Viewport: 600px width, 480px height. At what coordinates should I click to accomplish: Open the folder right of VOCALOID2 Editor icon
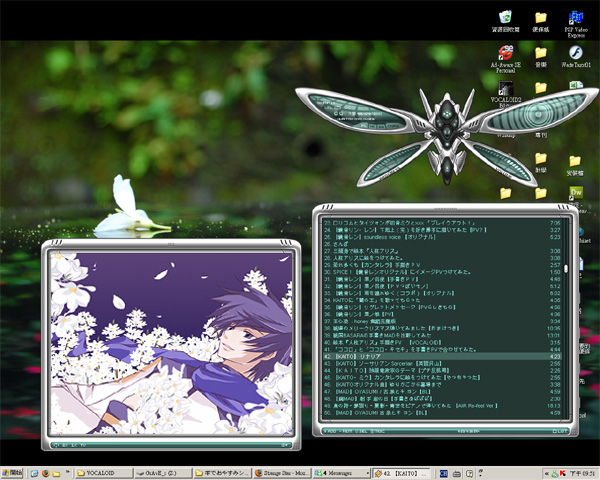(x=541, y=88)
